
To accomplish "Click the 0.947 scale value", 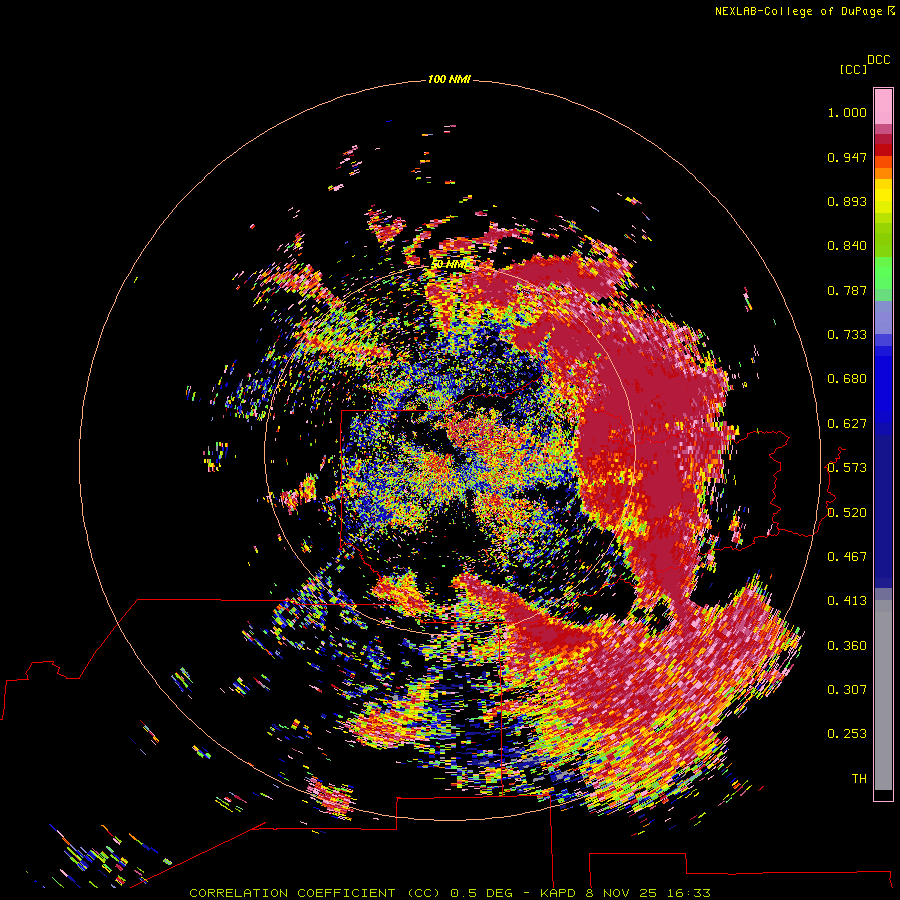I will click(847, 157).
